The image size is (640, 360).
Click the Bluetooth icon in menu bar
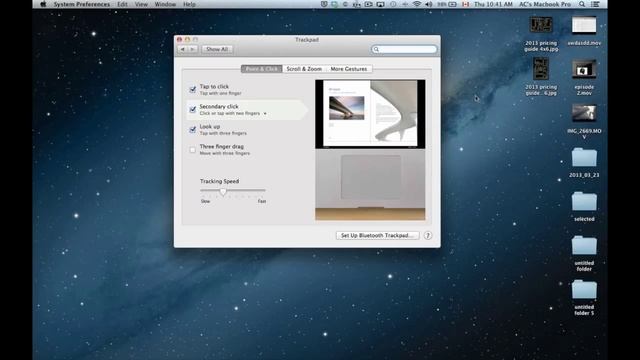coord(405,4)
